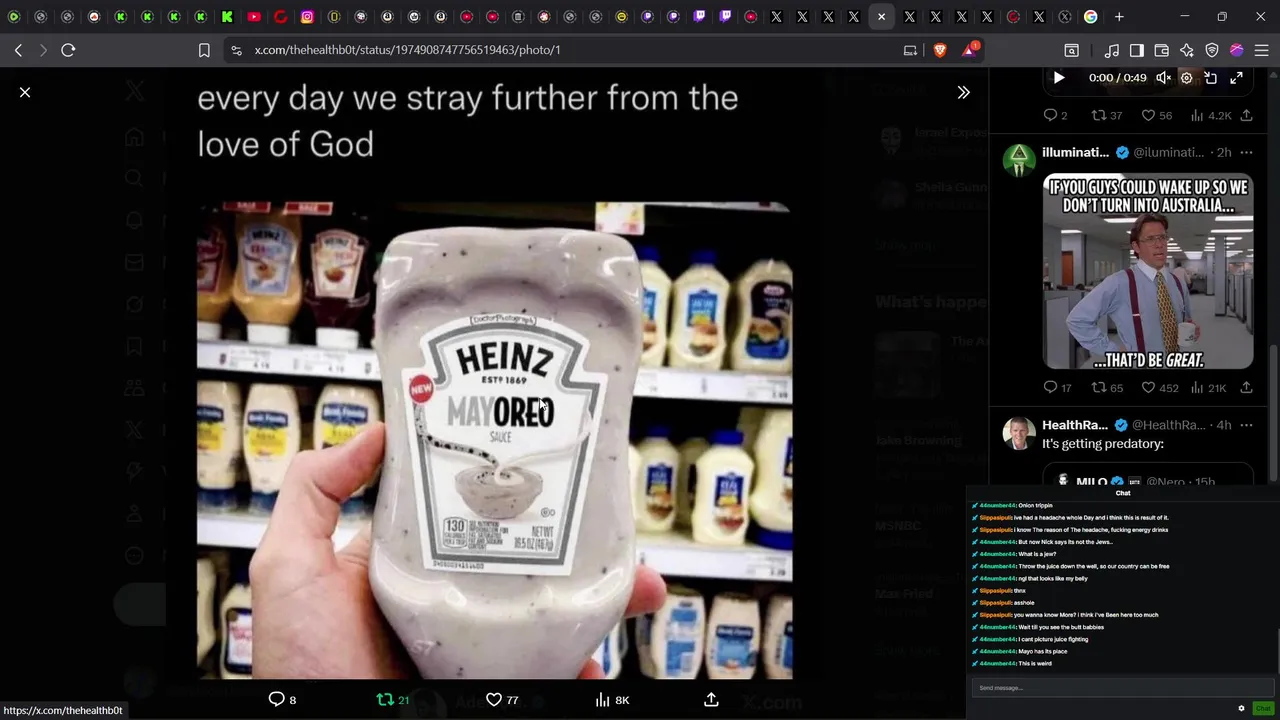Like the video post with 56 likes
Viewport: 1280px width, 720px height.
(x=1157, y=115)
